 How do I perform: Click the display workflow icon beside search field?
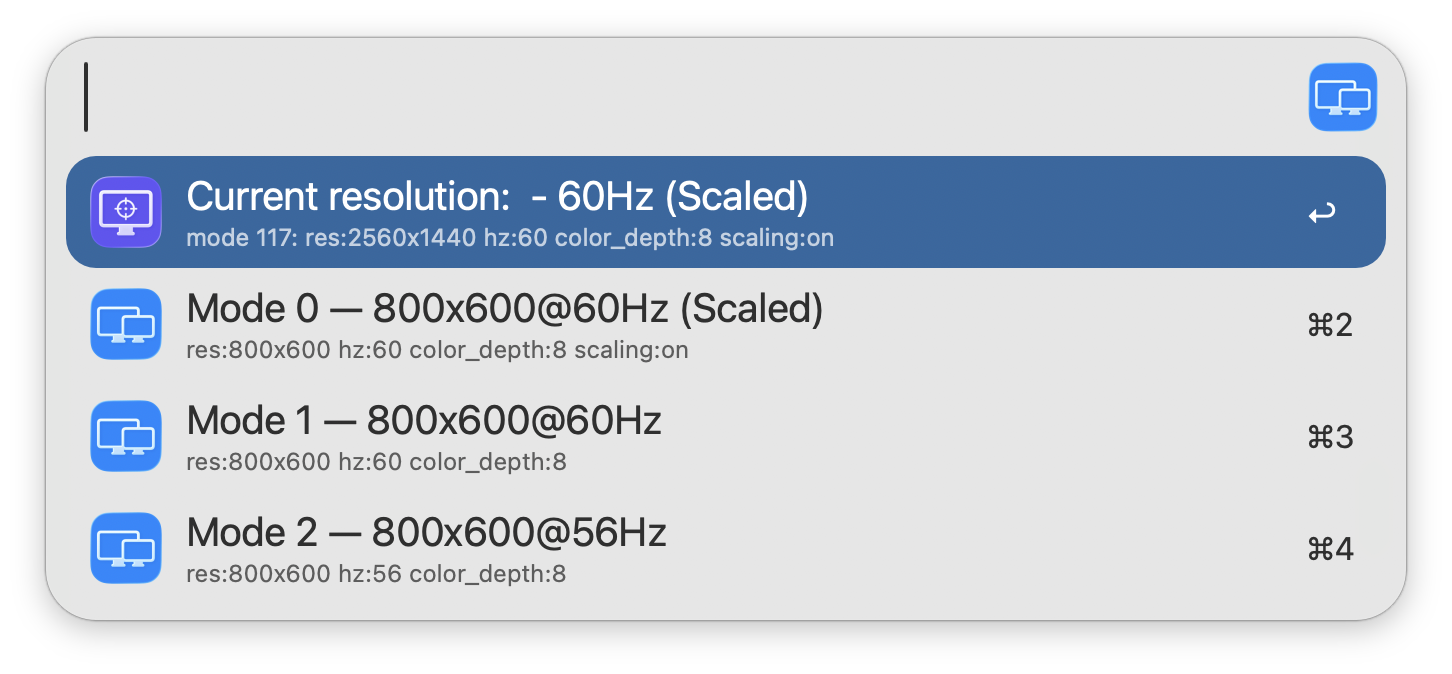coord(1342,97)
